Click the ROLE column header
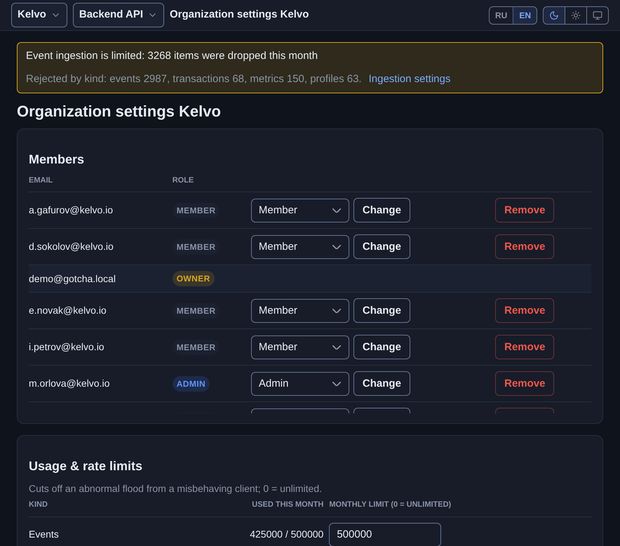Image resolution: width=620 pixels, height=546 pixels. (183, 180)
